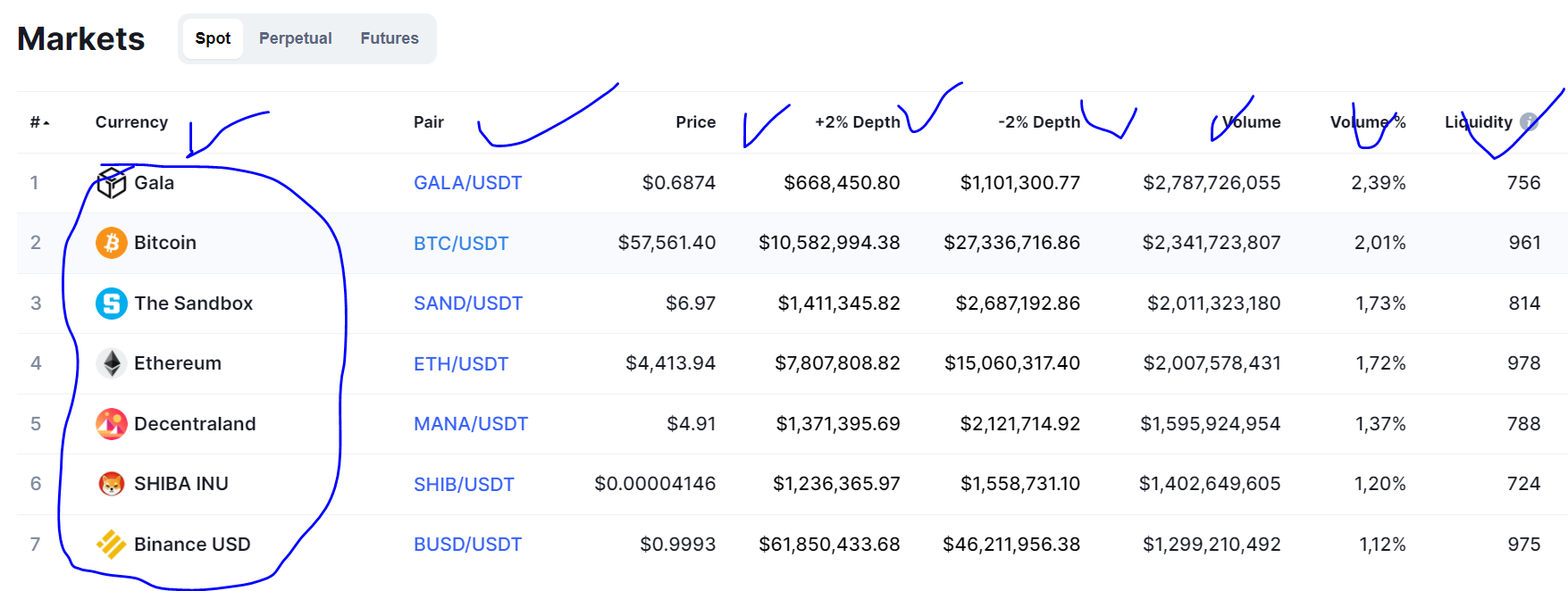Switch to the Futures markets tab
This screenshot has width=1568, height=591.
(390, 38)
